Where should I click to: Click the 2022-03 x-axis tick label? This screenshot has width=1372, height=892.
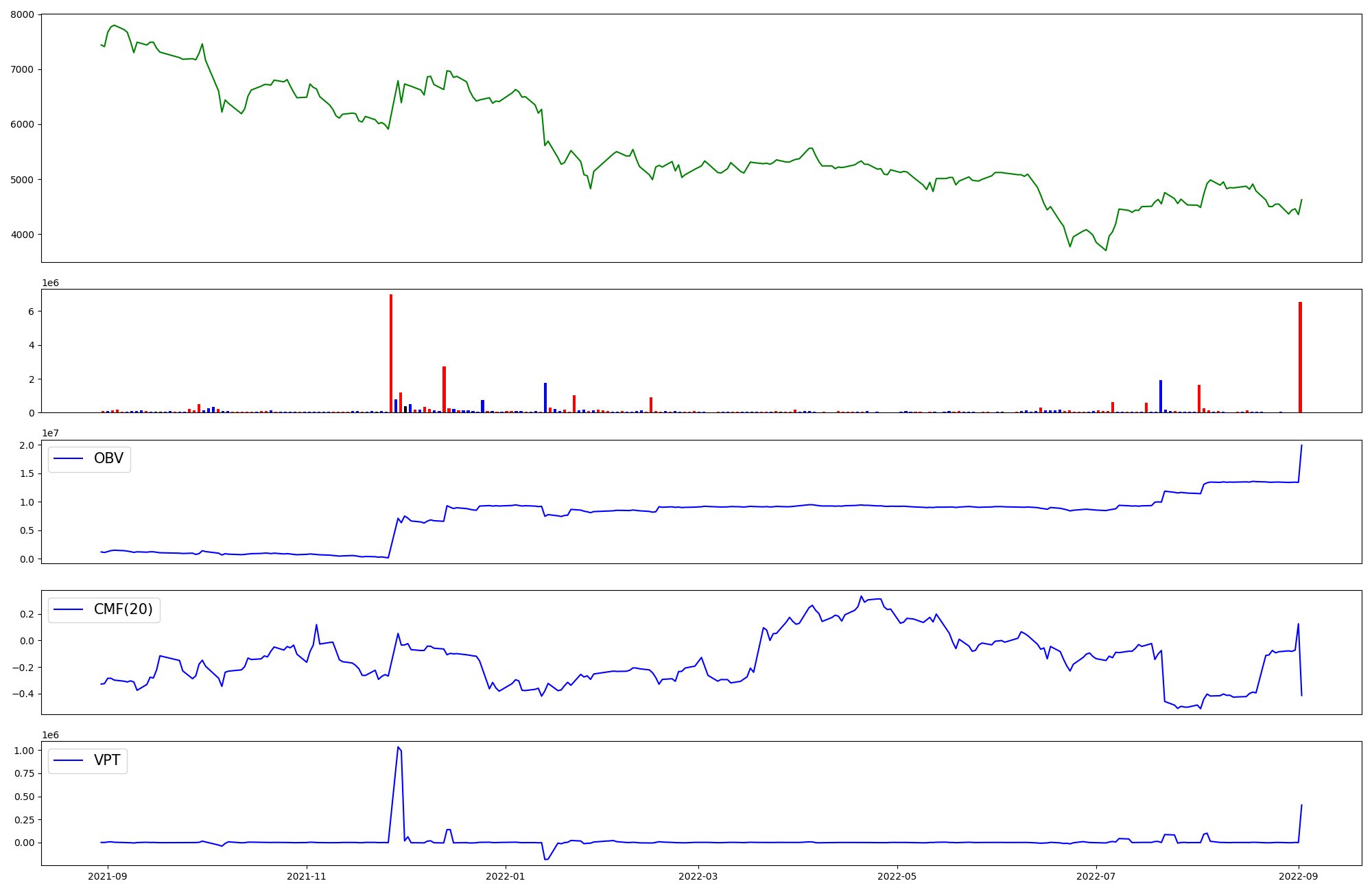(698, 876)
